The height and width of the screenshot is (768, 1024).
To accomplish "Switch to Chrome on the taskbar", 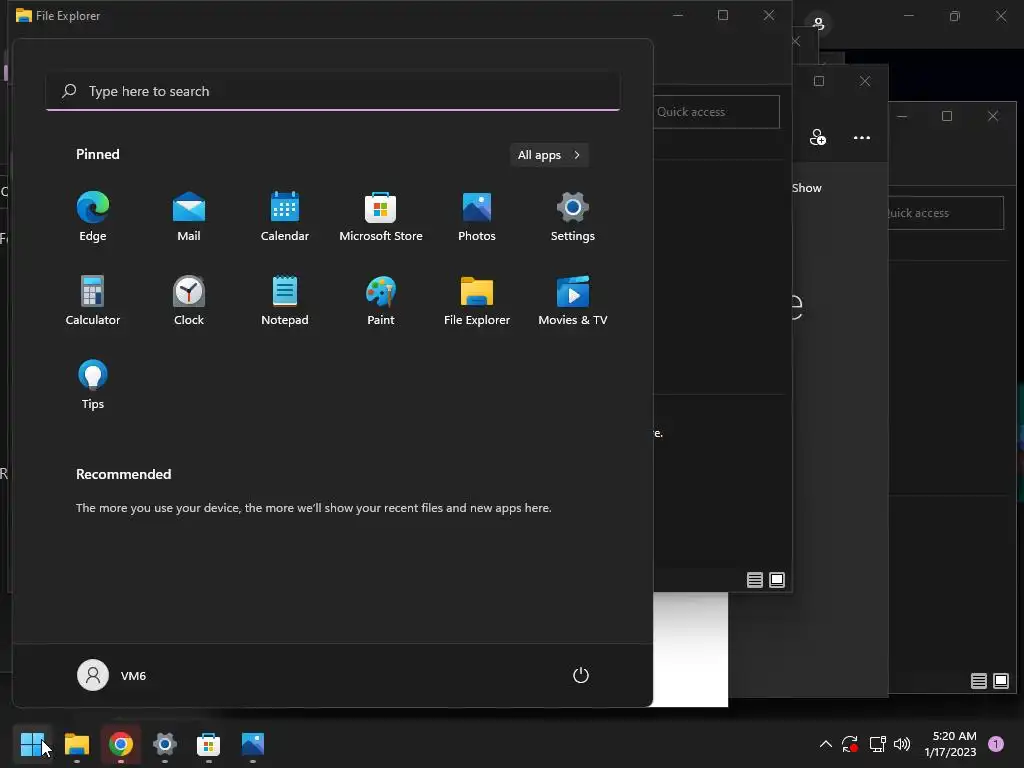I will tap(121, 744).
